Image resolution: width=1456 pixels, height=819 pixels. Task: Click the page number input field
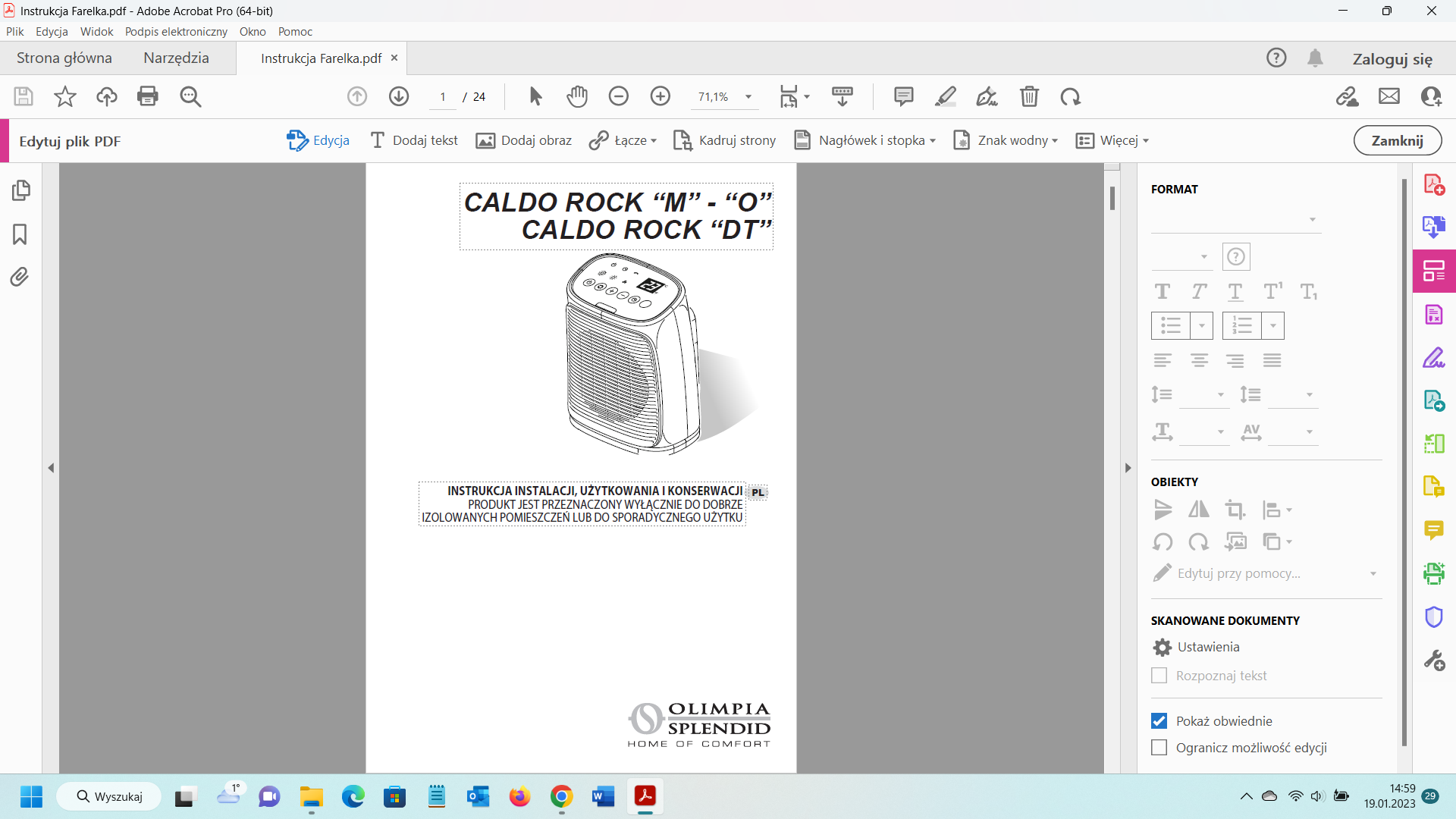[x=443, y=96]
